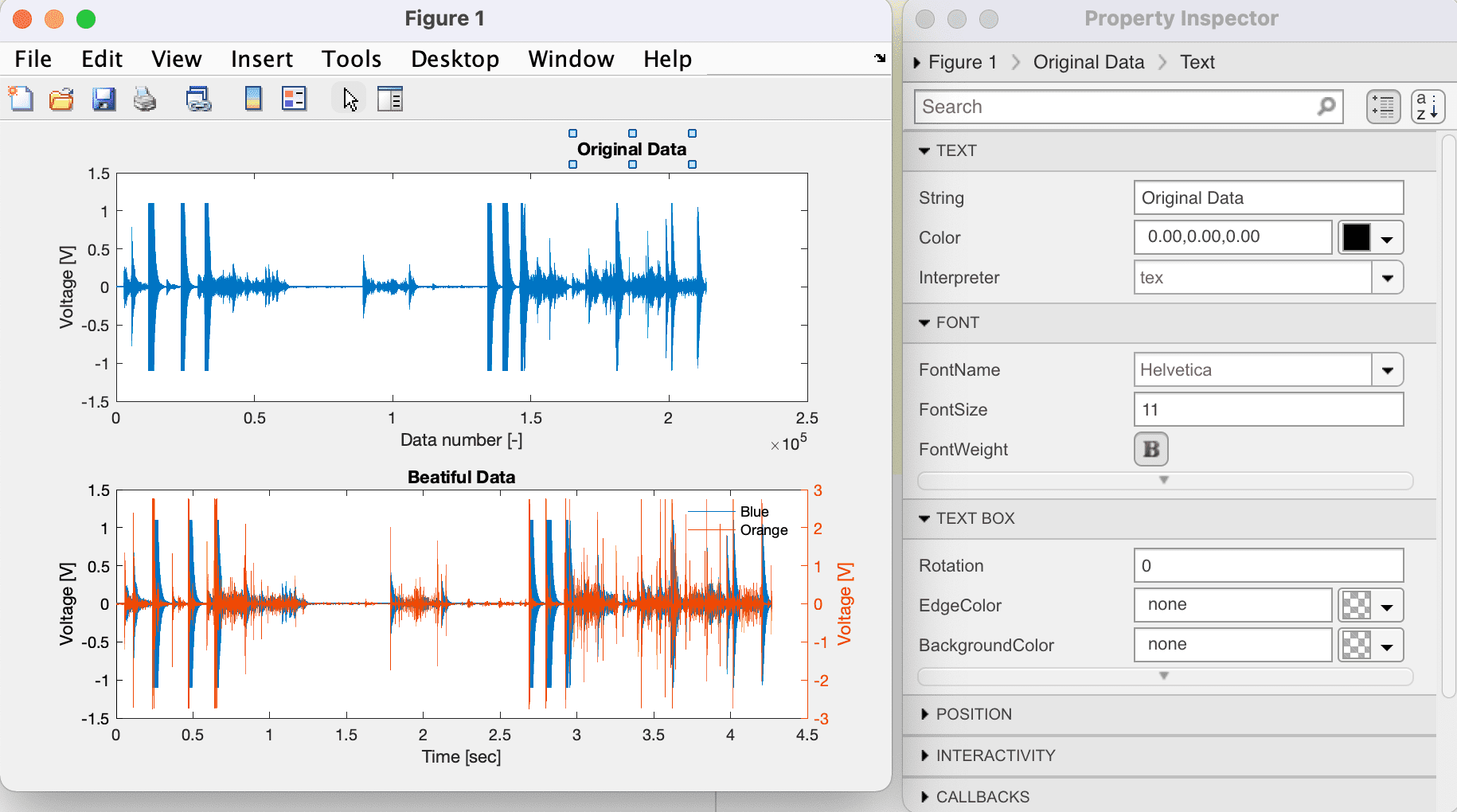Select the orange Voltage [V] right axis label
The height and width of the screenshot is (812, 1457).
[845, 603]
